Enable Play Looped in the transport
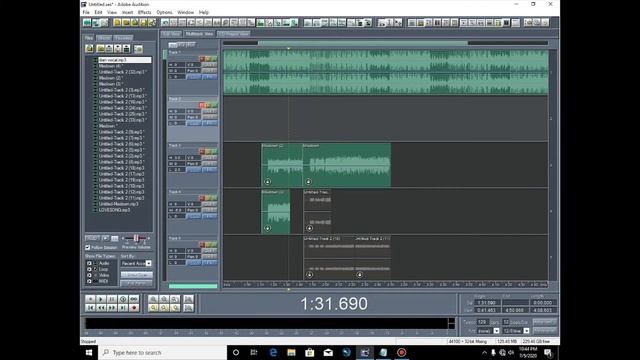The height and width of the screenshot is (360, 640). (134, 299)
